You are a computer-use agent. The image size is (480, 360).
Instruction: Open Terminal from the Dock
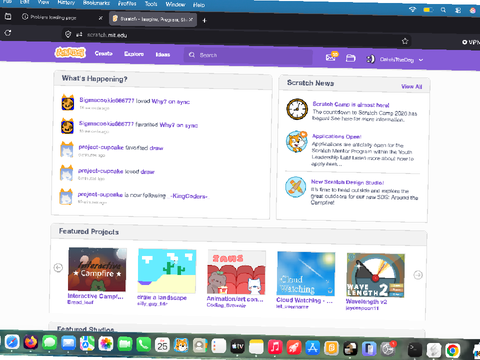(x=414, y=350)
